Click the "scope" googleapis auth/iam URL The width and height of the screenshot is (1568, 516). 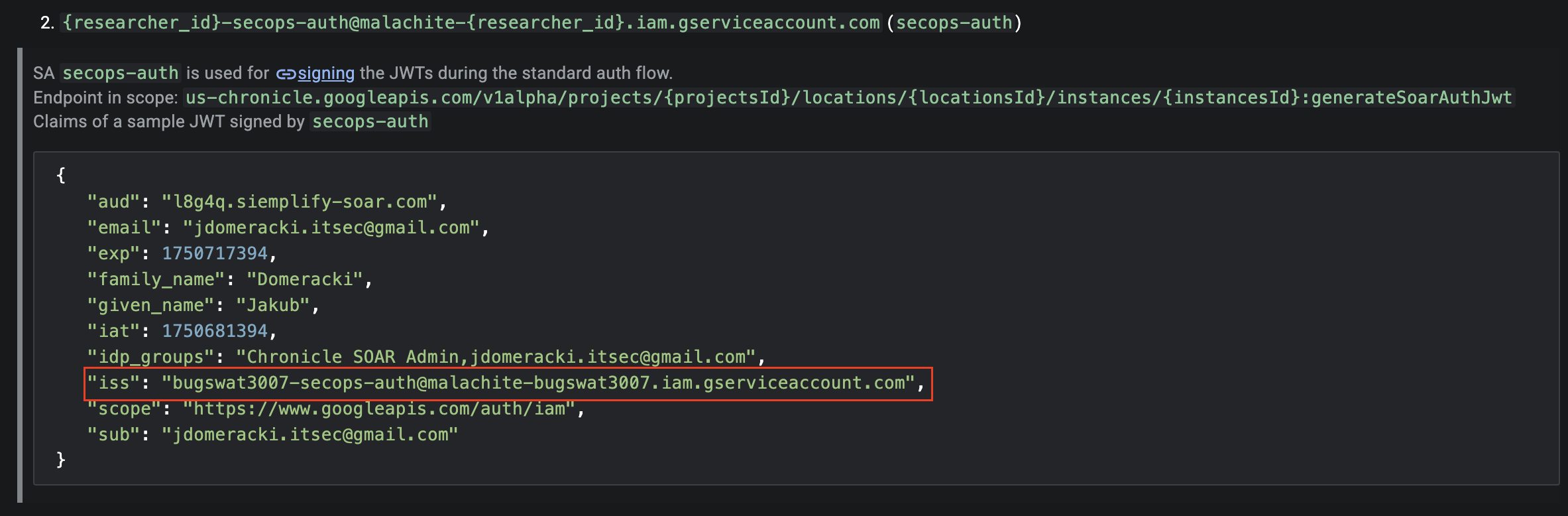coord(379,409)
